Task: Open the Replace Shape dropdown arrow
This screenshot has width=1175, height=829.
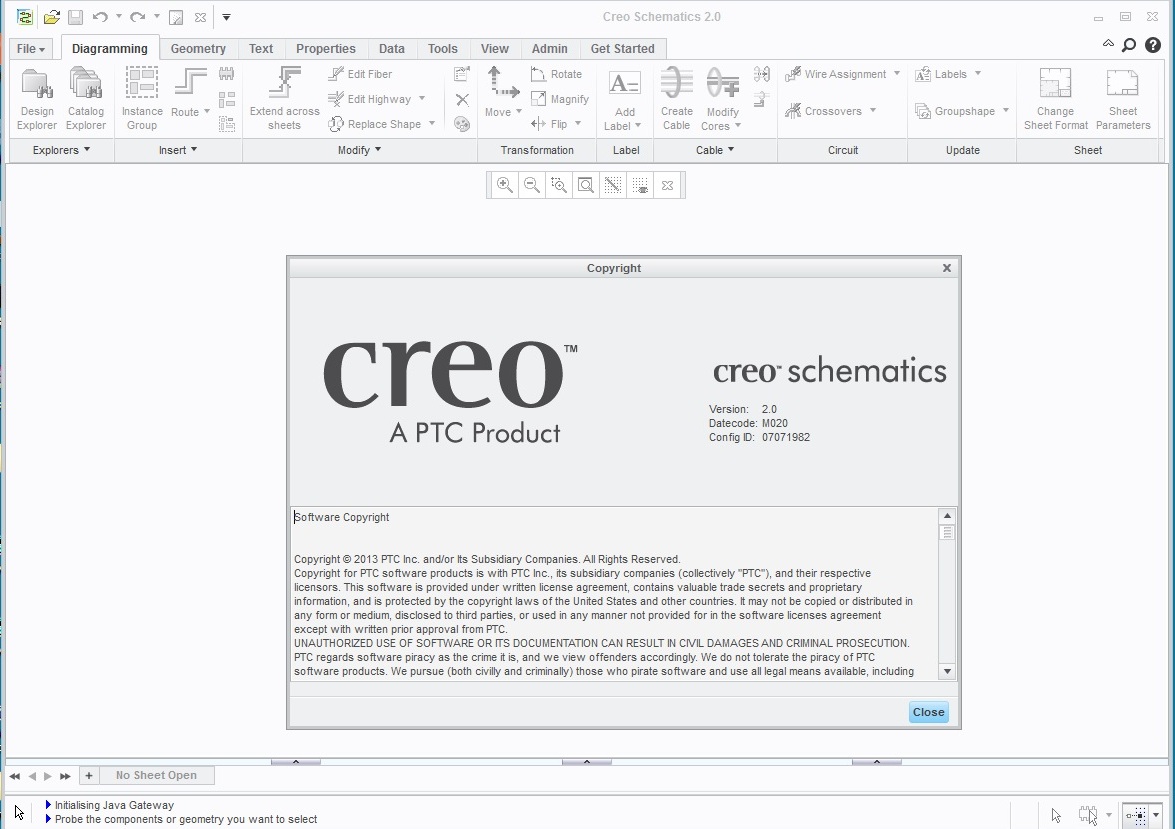Action: (x=432, y=124)
